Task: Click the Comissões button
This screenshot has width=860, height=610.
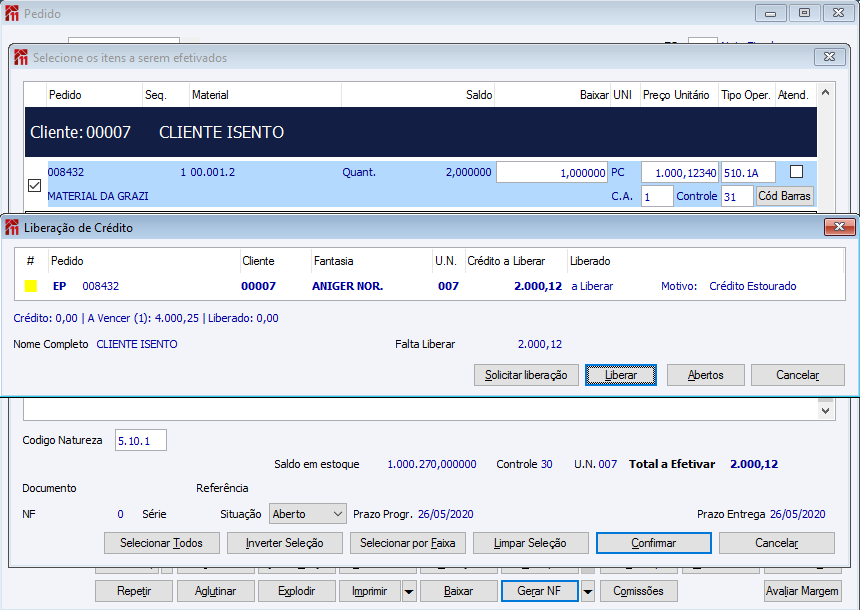Action: click(x=638, y=591)
